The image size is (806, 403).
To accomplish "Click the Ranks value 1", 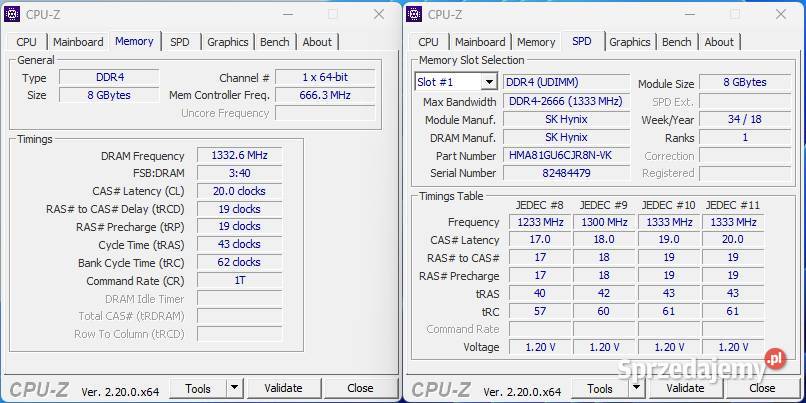I will pos(745,137).
